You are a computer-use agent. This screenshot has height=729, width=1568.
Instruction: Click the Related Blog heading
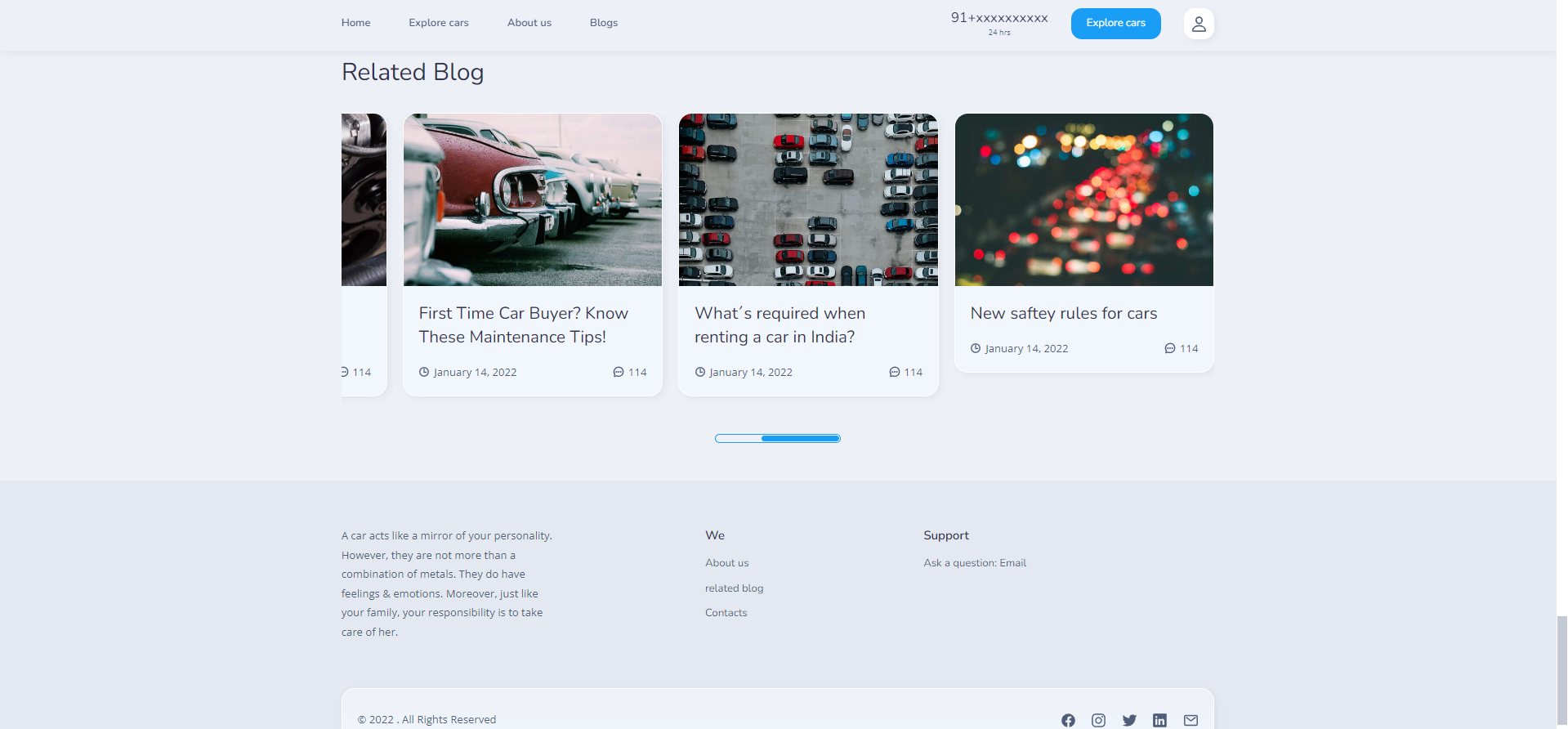pyautogui.click(x=413, y=72)
